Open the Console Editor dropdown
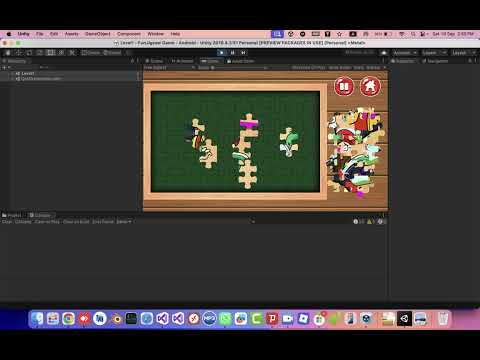Image resolution: width=480 pixels, height=360 pixels. [x=124, y=222]
